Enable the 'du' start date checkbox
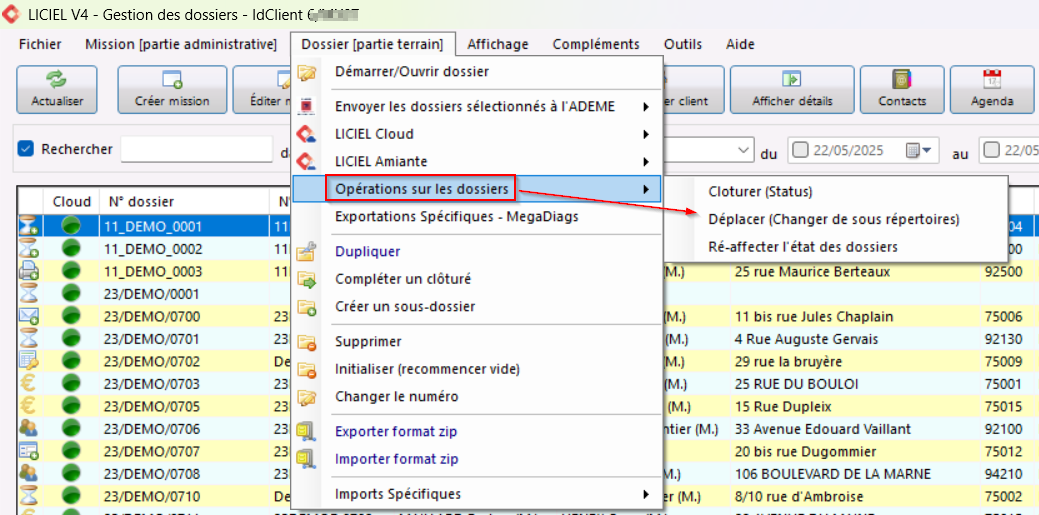The height and width of the screenshot is (515, 1039). 800,150
